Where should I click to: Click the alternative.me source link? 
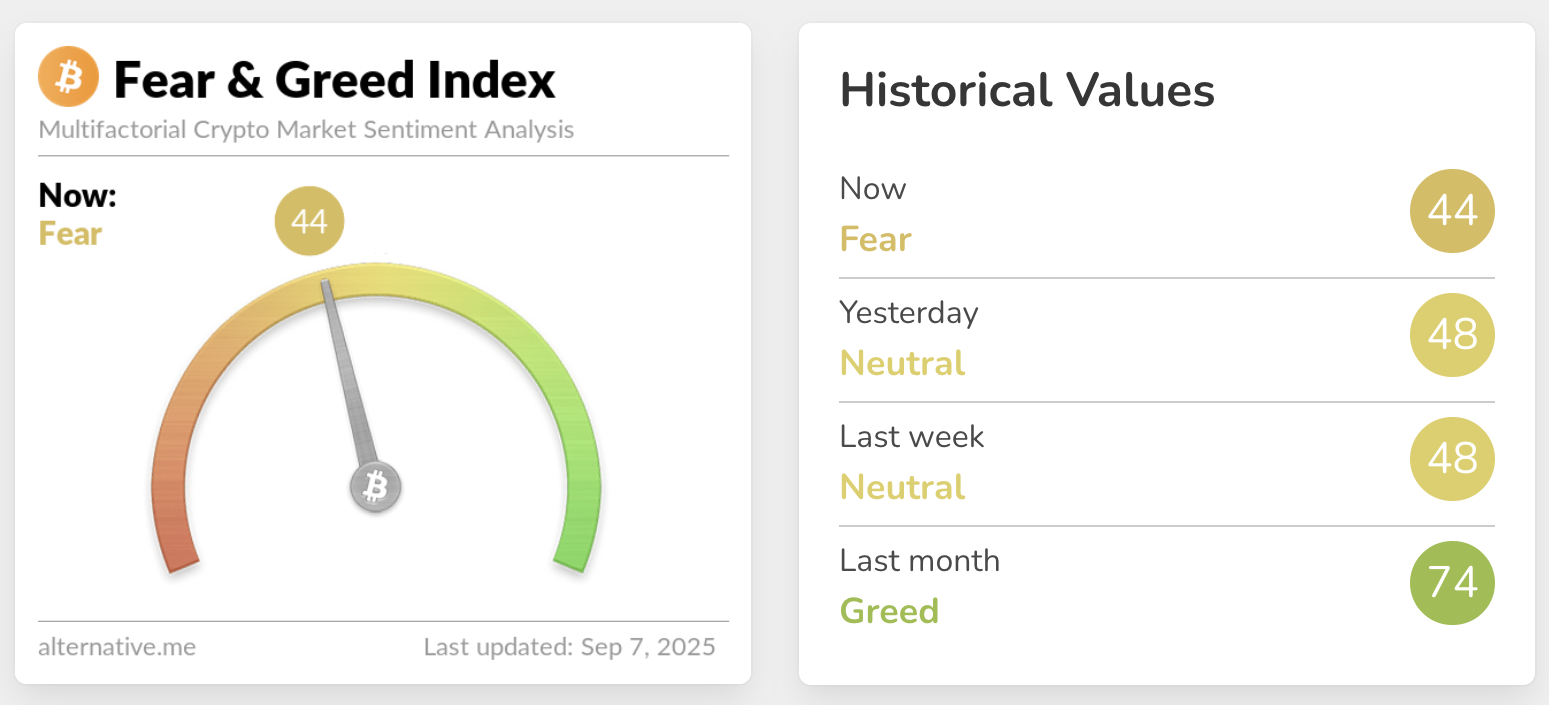[x=117, y=647]
